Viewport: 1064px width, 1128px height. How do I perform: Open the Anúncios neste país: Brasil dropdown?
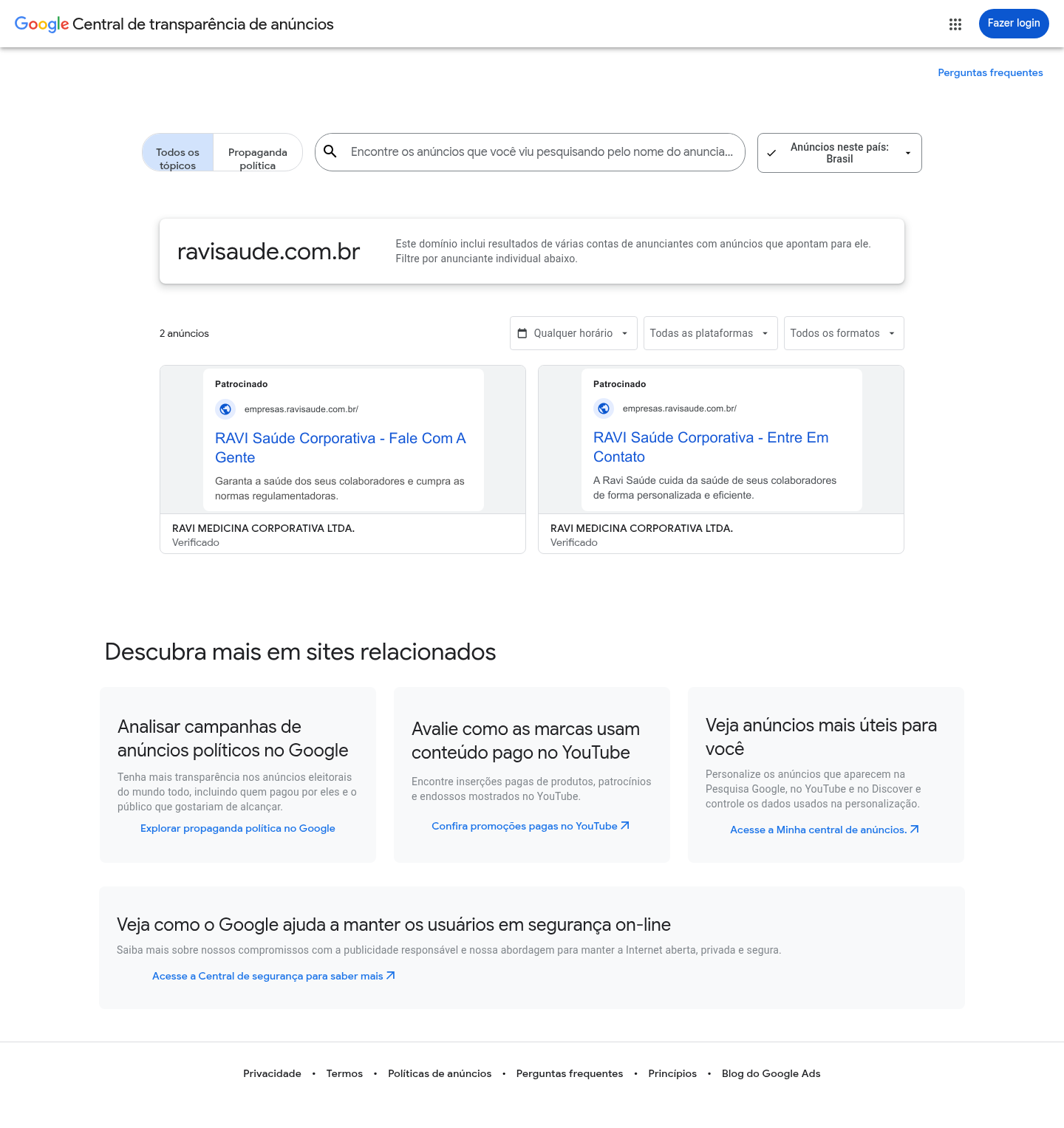coord(839,153)
